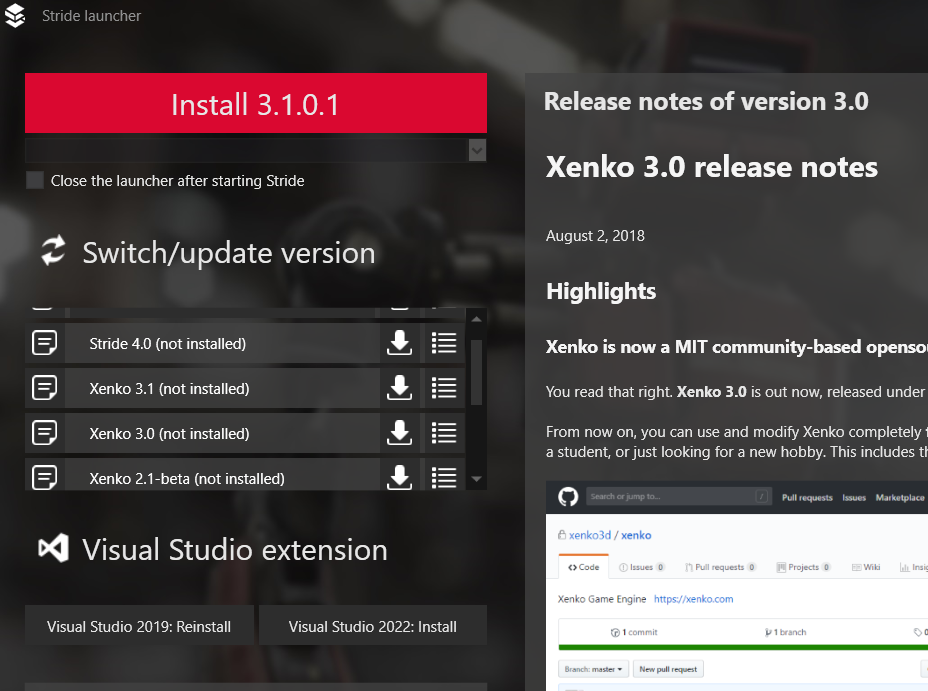Click the Install 3.1.0.1 button
The height and width of the screenshot is (691, 928).
click(x=256, y=103)
